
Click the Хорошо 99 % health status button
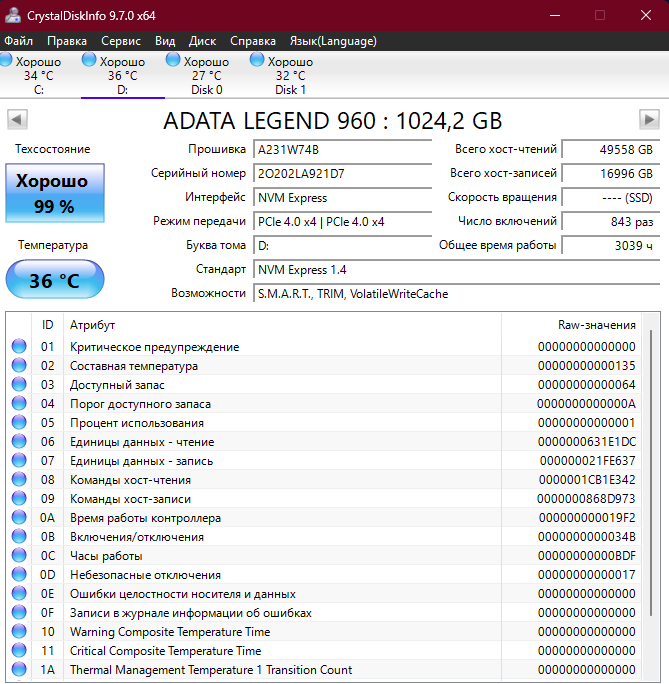coord(54,194)
